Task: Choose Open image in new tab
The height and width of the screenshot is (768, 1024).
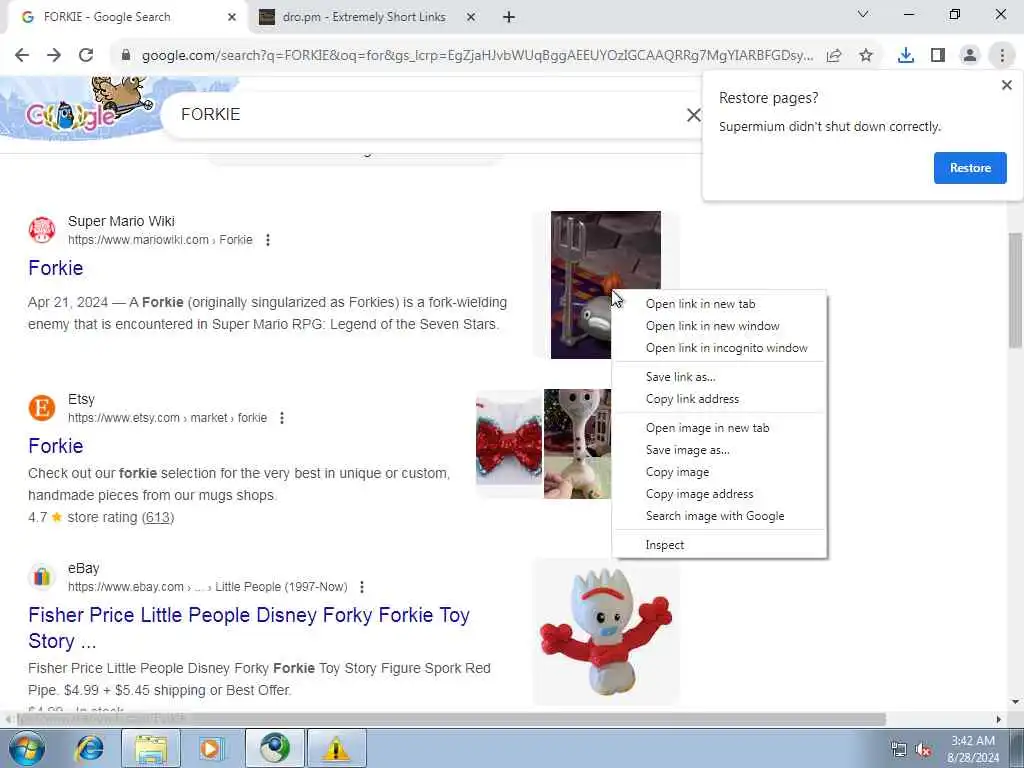Action: tap(720, 428)
